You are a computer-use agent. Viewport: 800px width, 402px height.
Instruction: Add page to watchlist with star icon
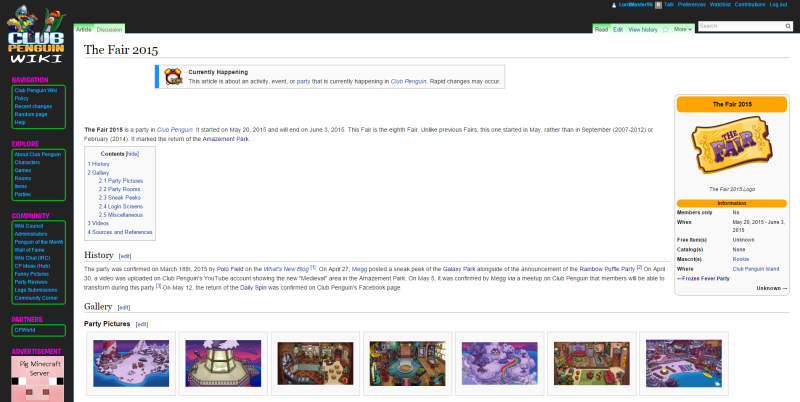[665, 30]
